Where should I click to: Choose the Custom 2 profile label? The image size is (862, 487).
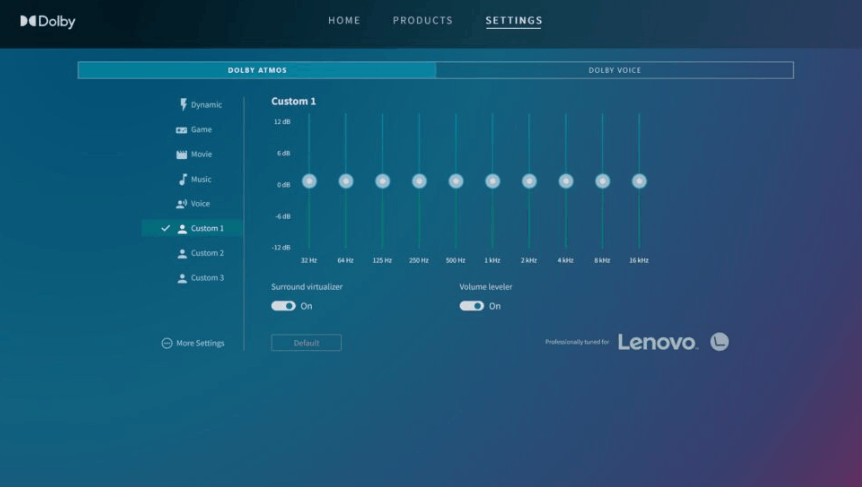click(x=207, y=253)
